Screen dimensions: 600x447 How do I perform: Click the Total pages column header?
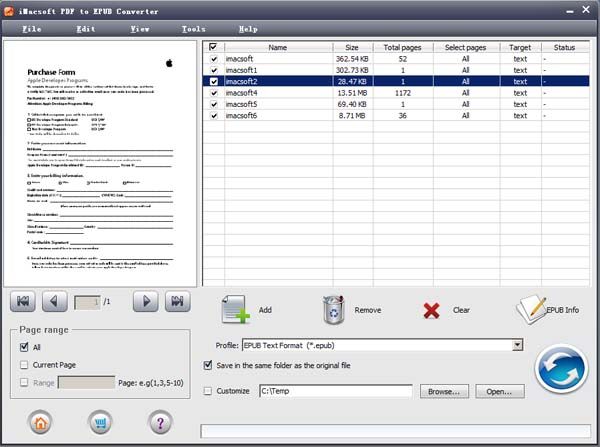(x=403, y=47)
